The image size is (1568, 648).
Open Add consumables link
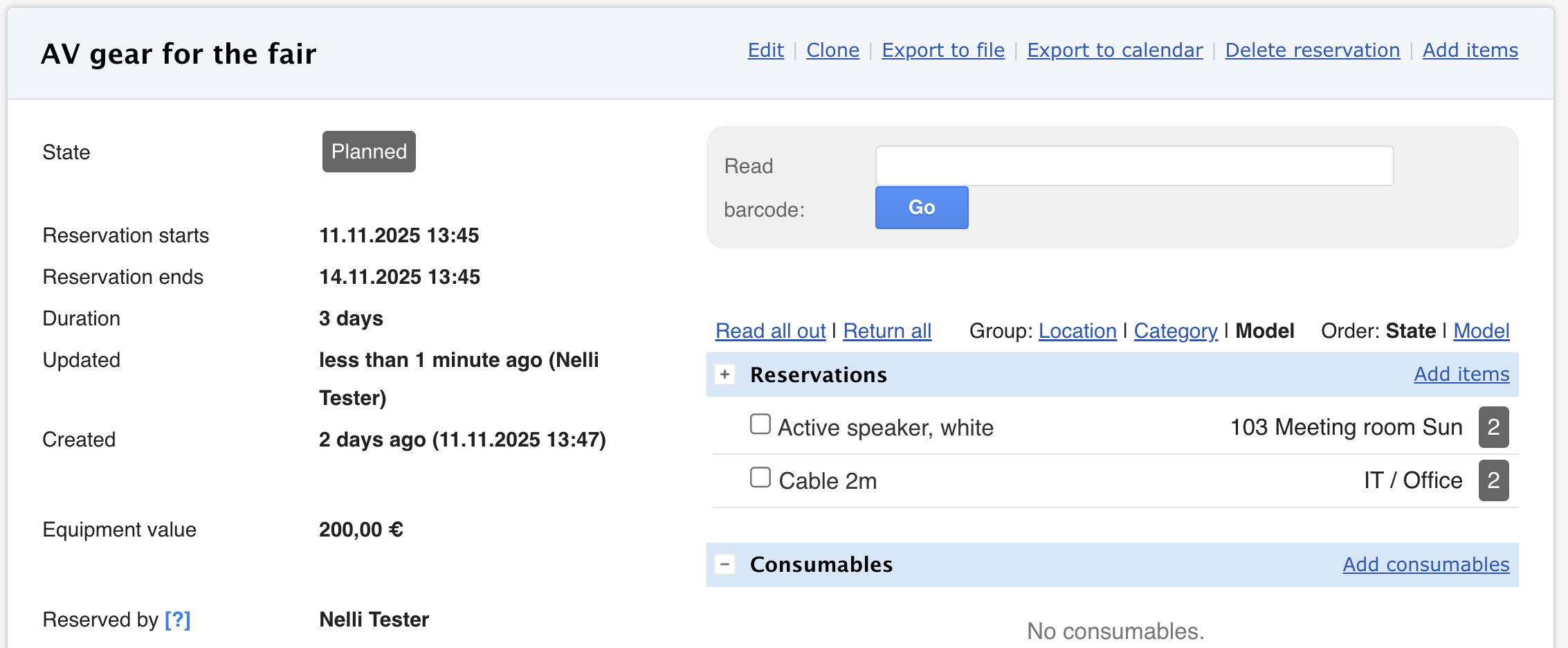[1425, 564]
